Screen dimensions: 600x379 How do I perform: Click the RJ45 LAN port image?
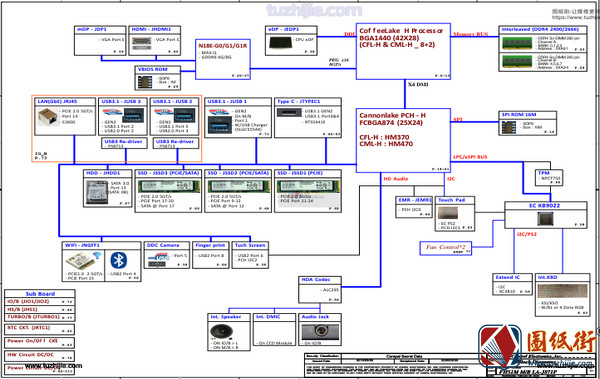[x=48, y=116]
